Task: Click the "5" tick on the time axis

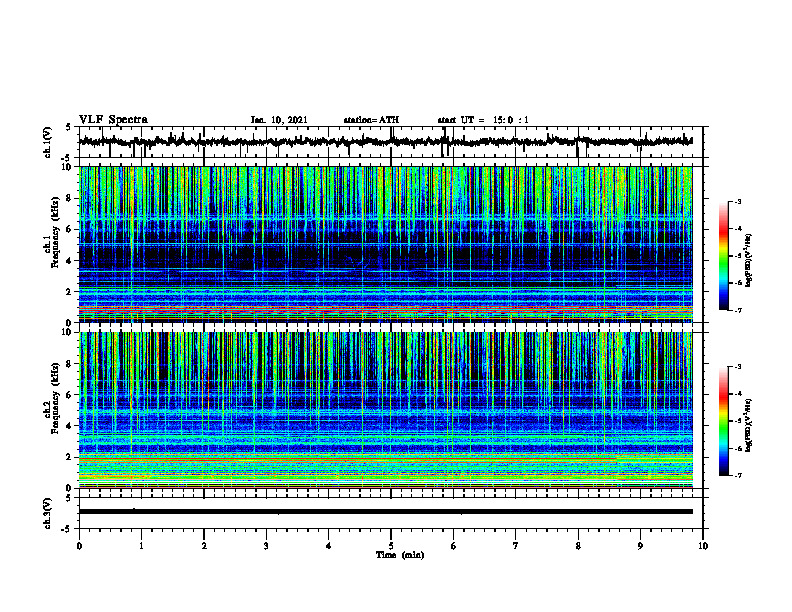Action: tap(391, 546)
